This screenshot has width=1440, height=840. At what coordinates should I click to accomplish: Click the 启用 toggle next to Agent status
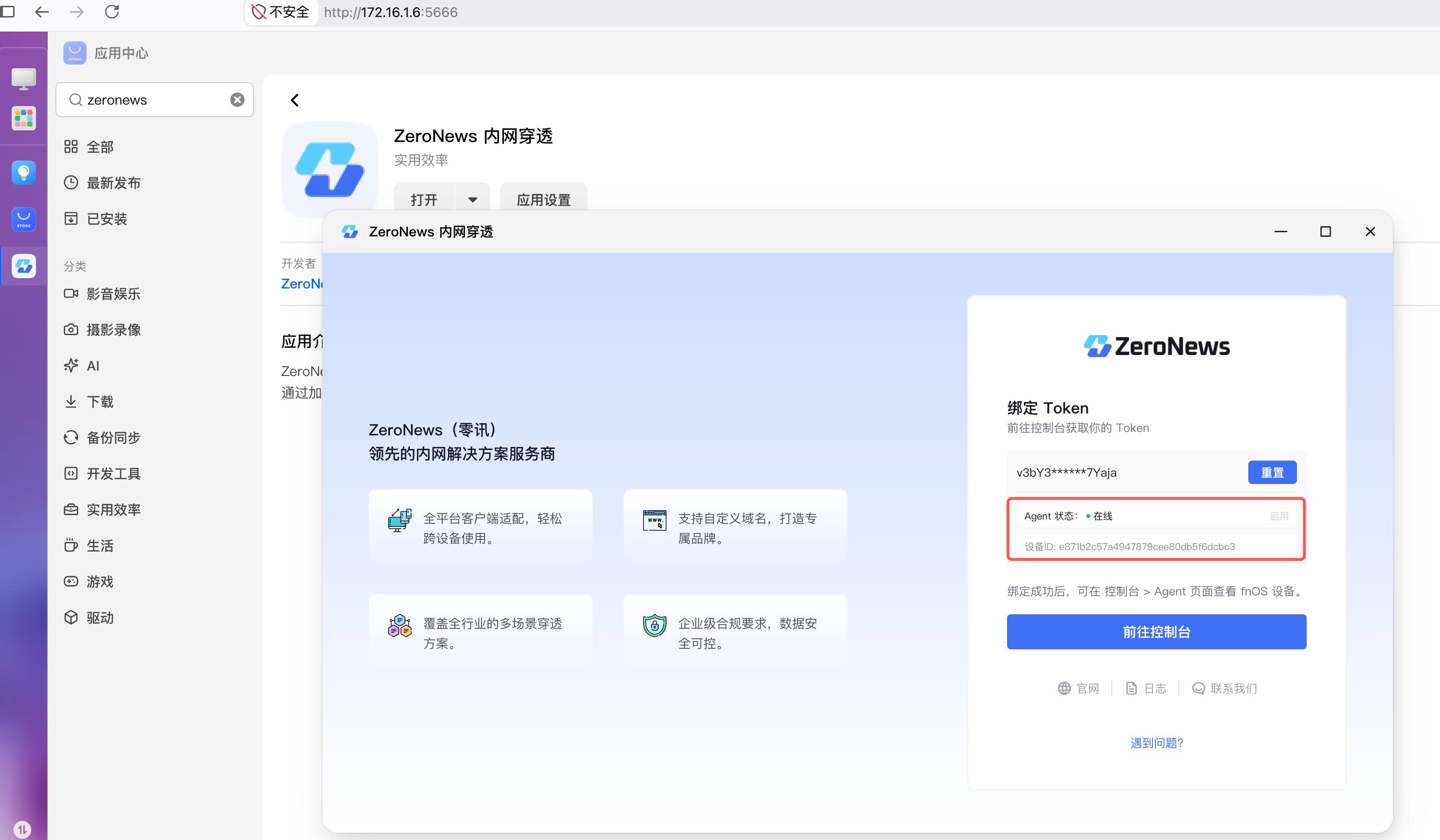click(1279, 516)
